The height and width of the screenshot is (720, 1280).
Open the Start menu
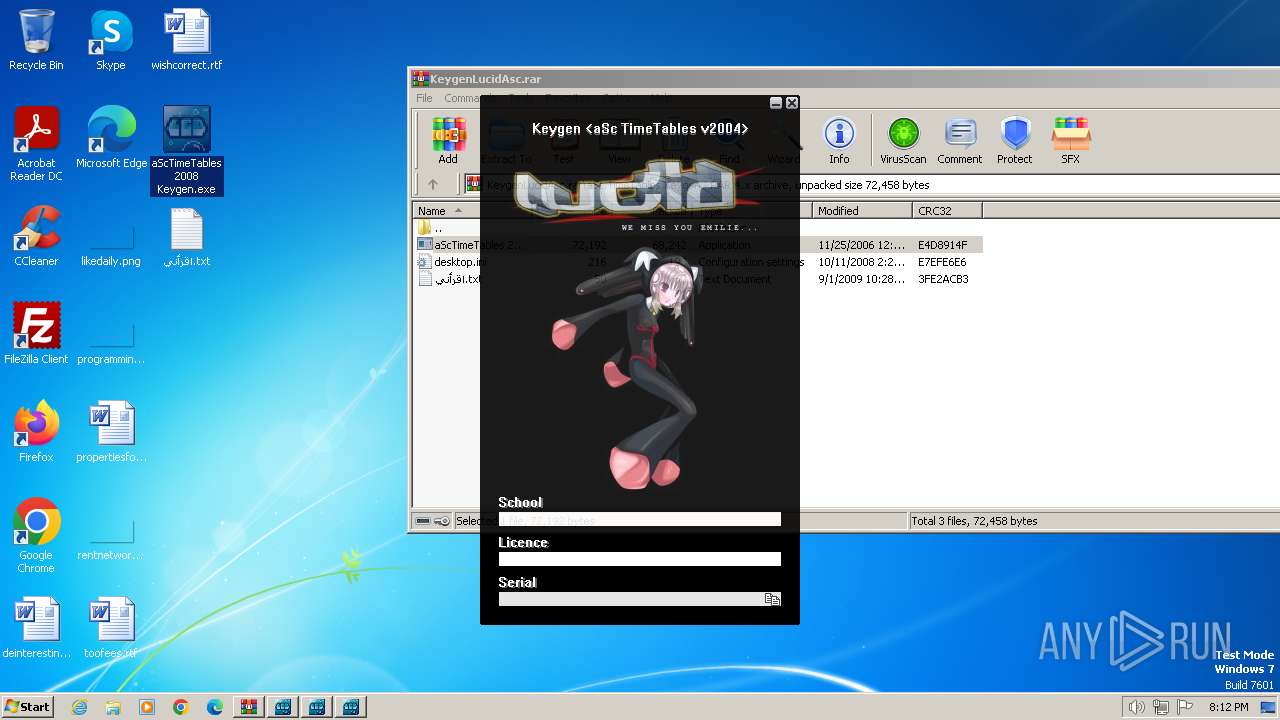tap(27, 707)
